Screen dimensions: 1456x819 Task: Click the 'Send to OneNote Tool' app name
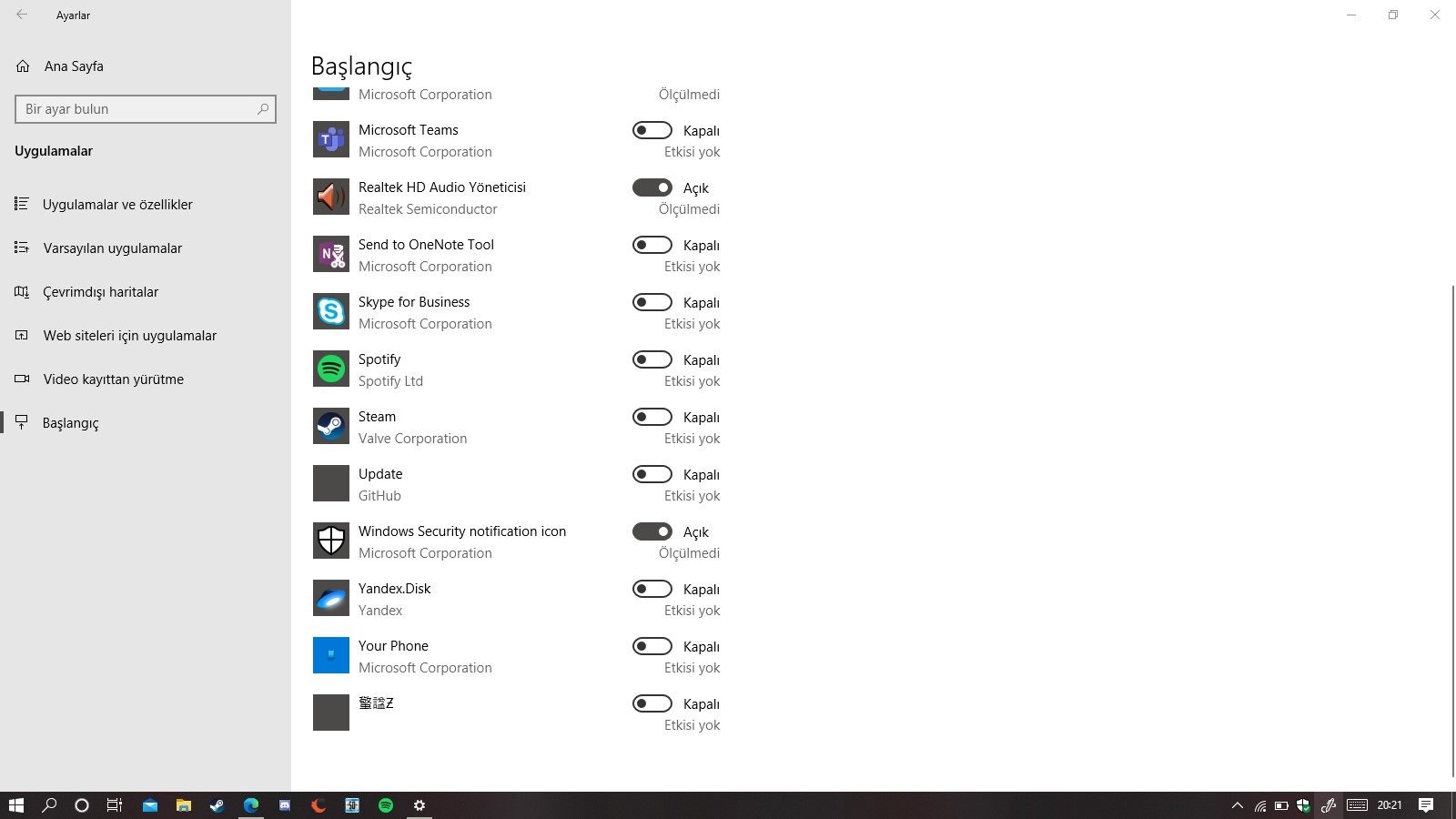tap(426, 245)
